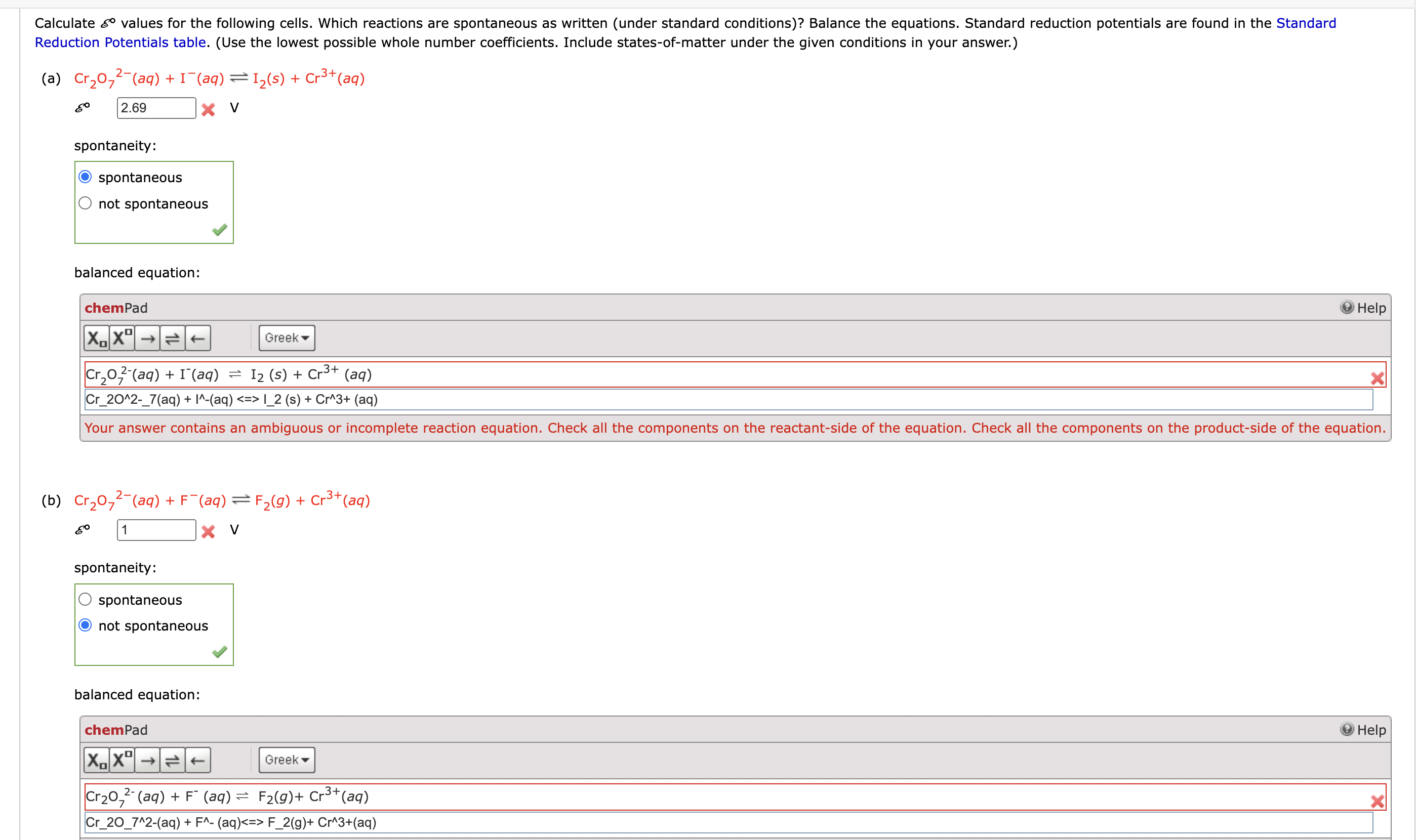This screenshot has width=1416, height=840.
Task: Select 'spontaneous' for reaction (b)
Action: [x=85, y=600]
